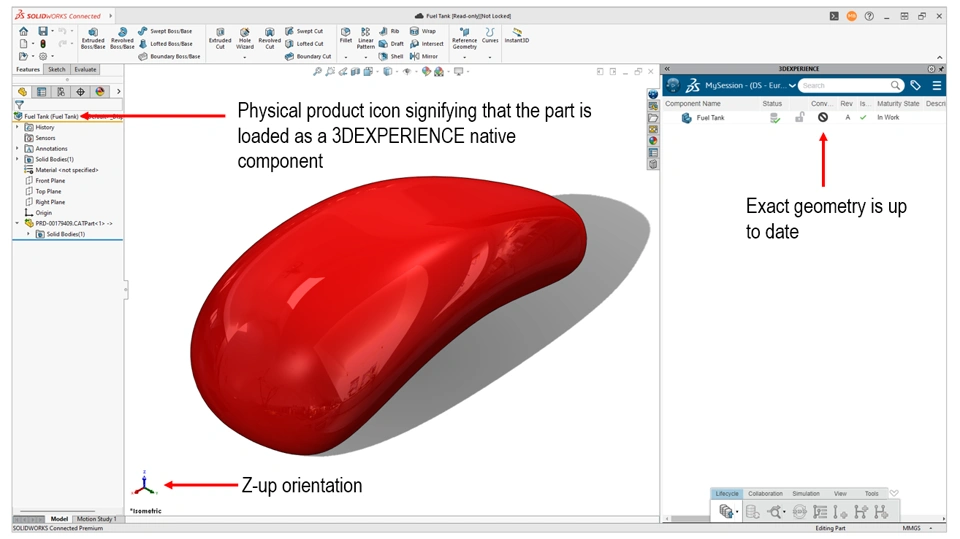Choose the Lofted Boss/Base feature

coord(165,43)
